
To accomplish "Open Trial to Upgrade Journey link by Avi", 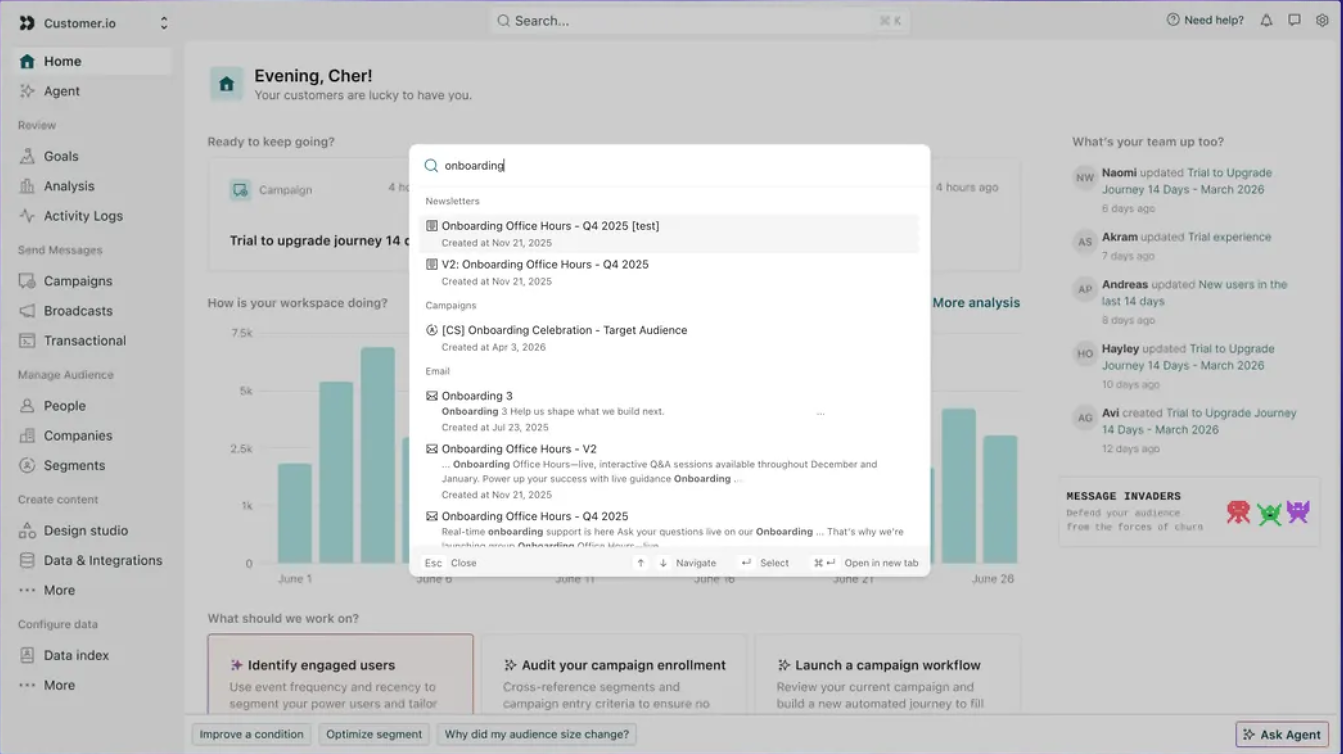I will point(1199,421).
